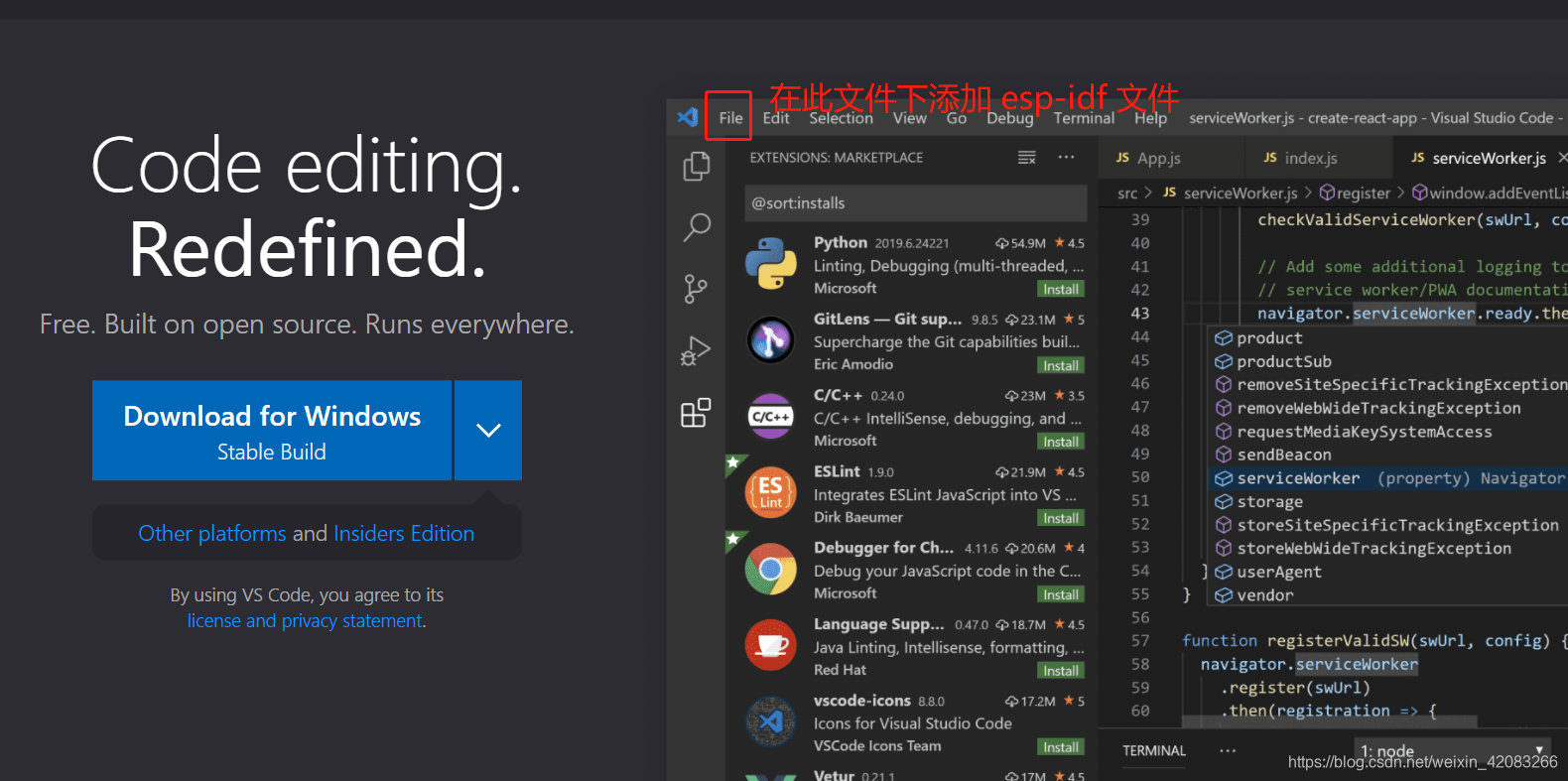This screenshot has height=781, width=1568.
Task: Install the GitLens extension
Action: point(1061,365)
